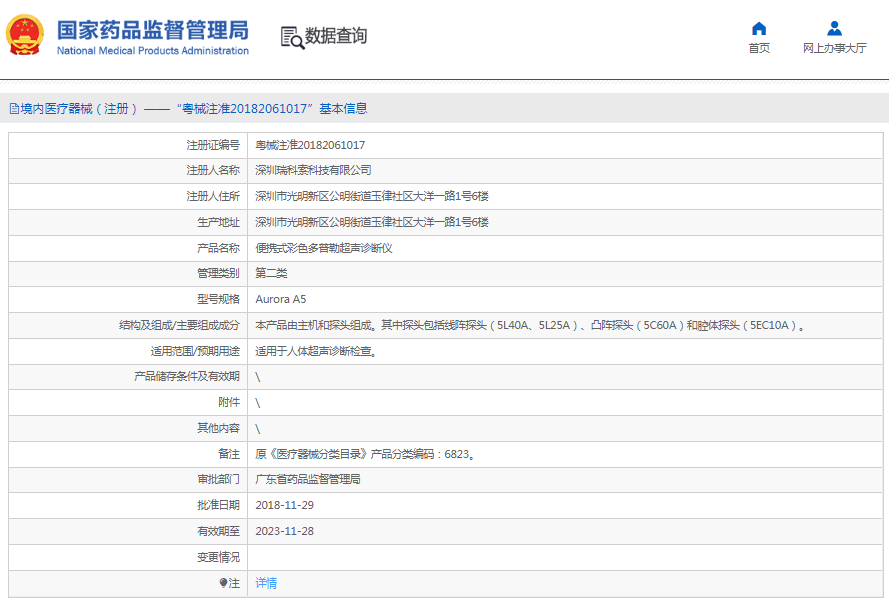Click approval date 2018-11-29
Screen dimensions: 889x604
point(285,505)
